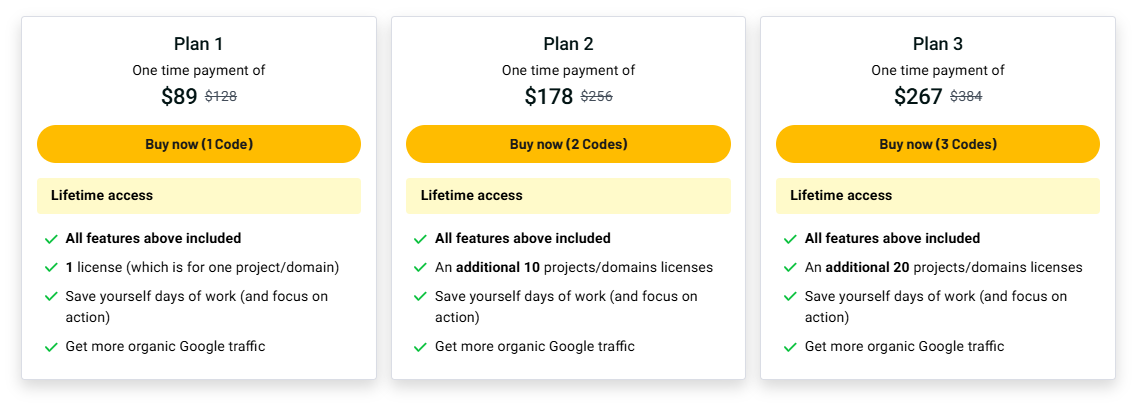The width and height of the screenshot is (1137, 407).
Task: Click checkmark next to '1 license' feature
Action: pyautogui.click(x=51, y=268)
